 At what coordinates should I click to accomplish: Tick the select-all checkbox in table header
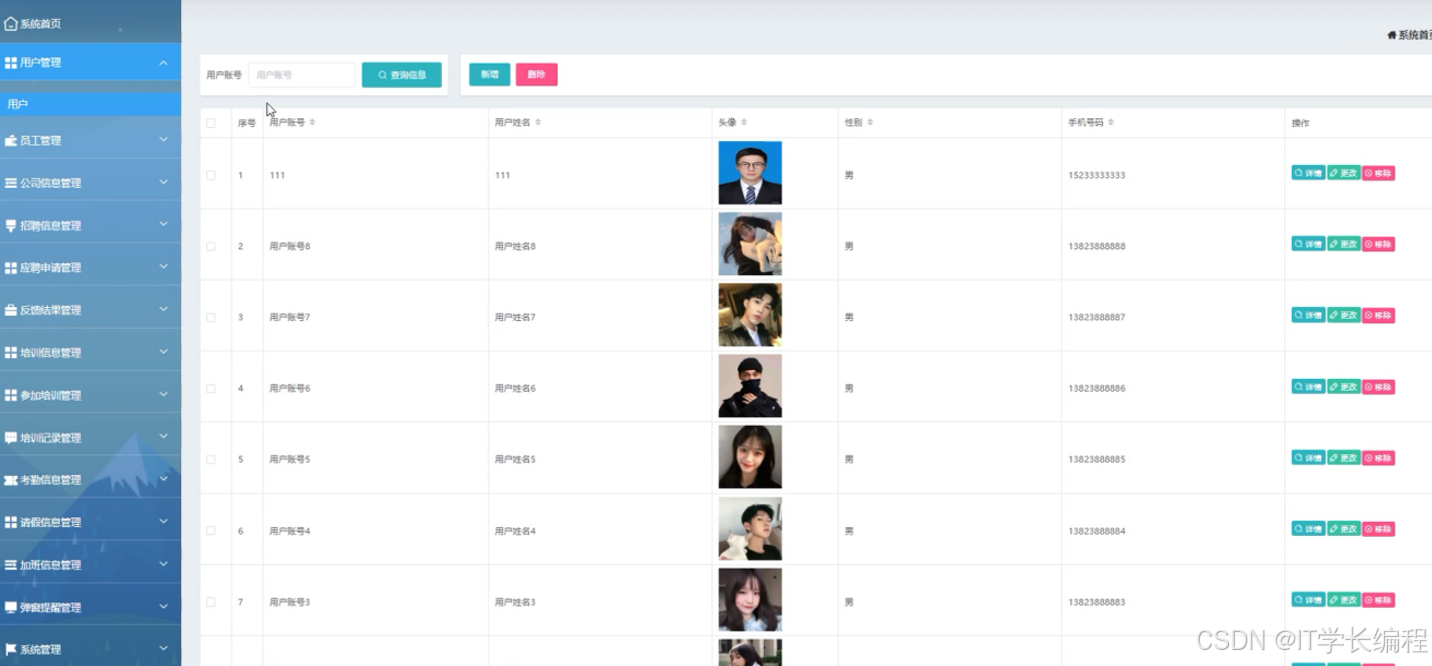211,123
